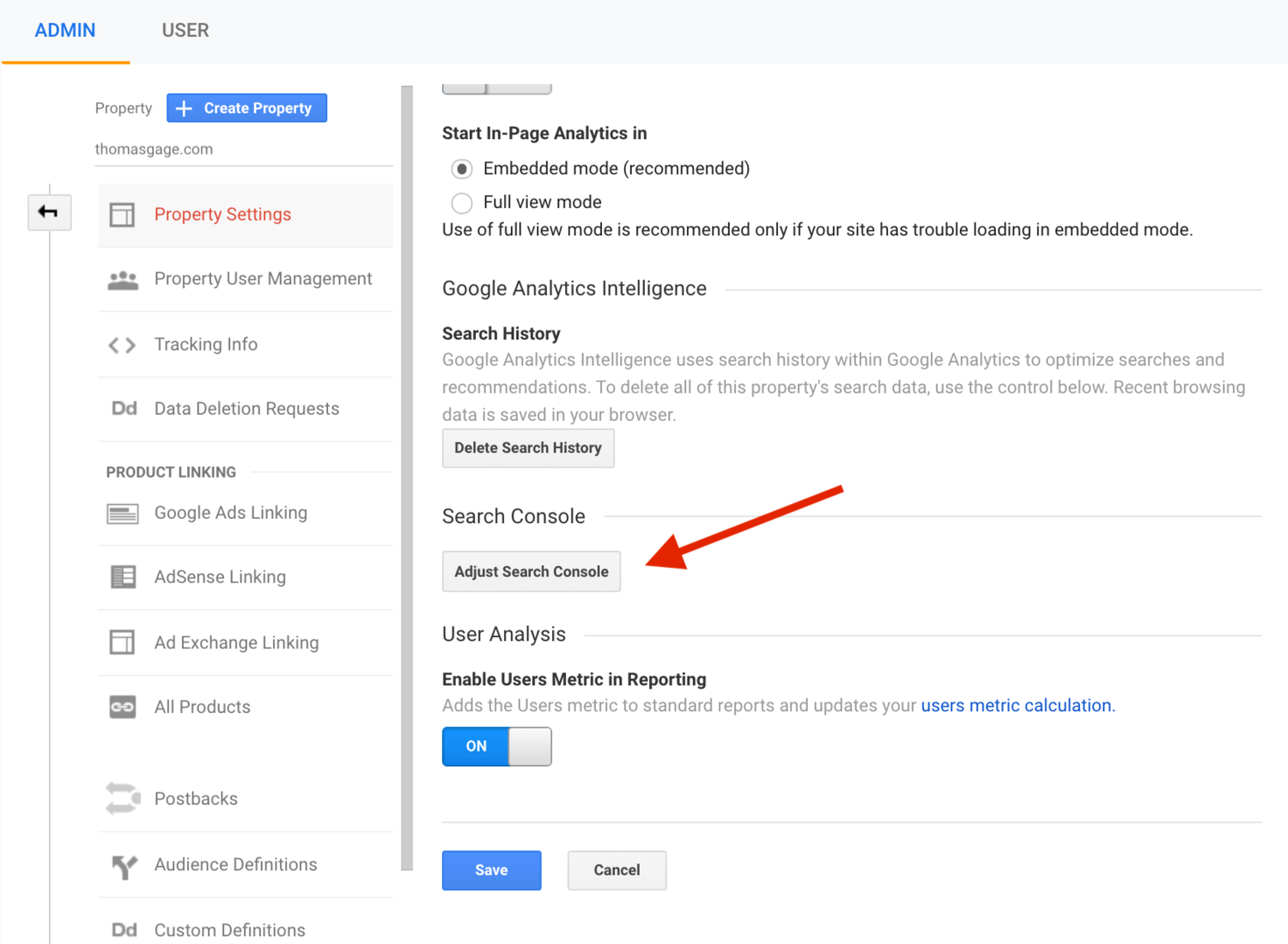Open Property User Management
1288x944 pixels.
pos(245,279)
